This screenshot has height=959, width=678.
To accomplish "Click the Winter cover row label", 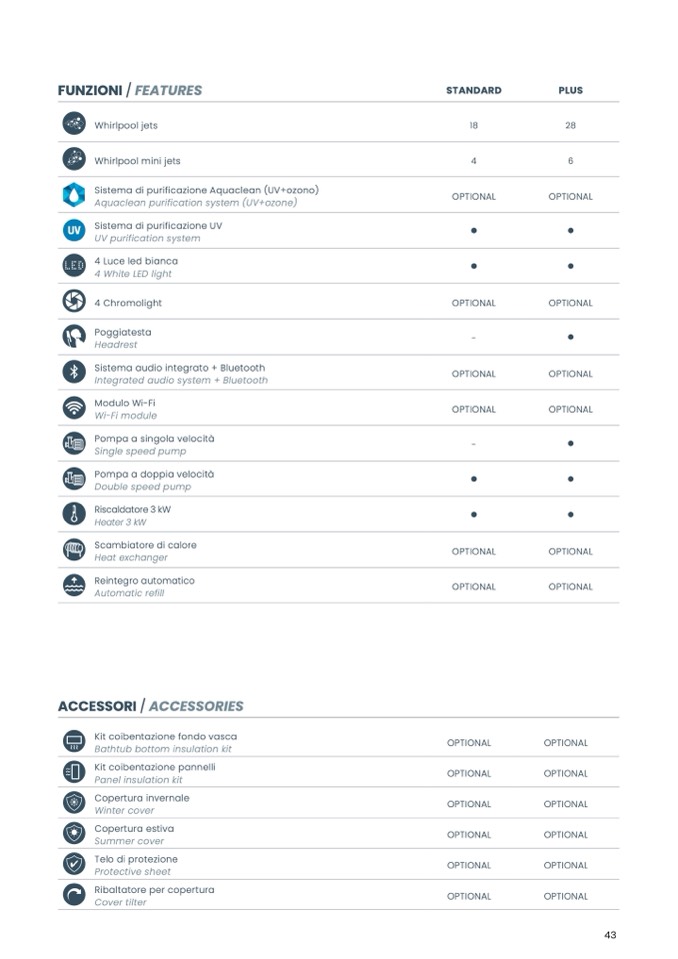I will point(141,804).
